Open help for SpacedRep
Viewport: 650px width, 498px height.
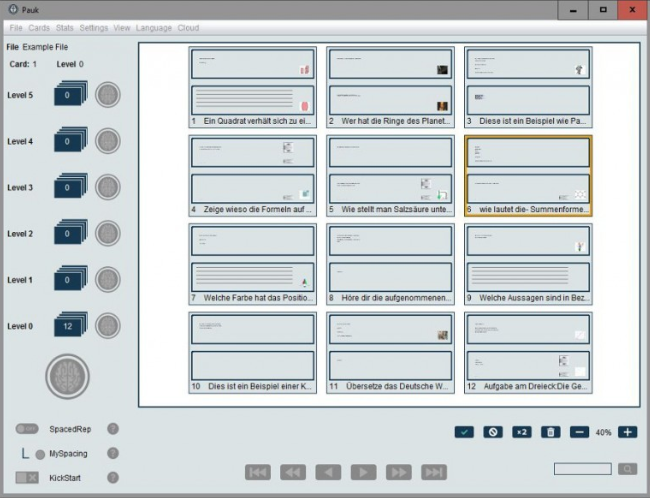113,429
